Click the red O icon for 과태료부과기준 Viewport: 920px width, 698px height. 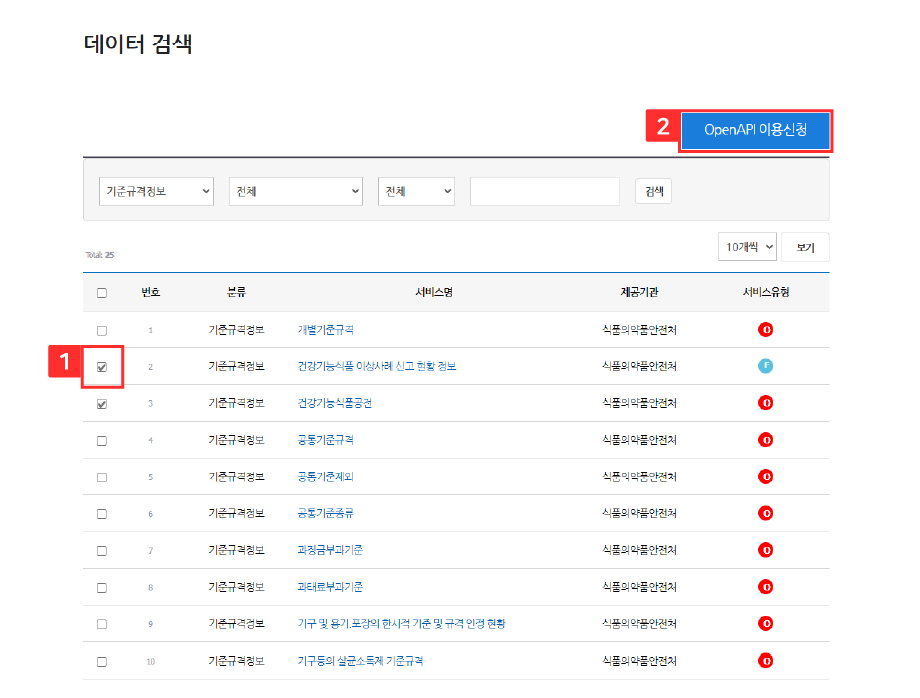pyautogui.click(x=765, y=587)
